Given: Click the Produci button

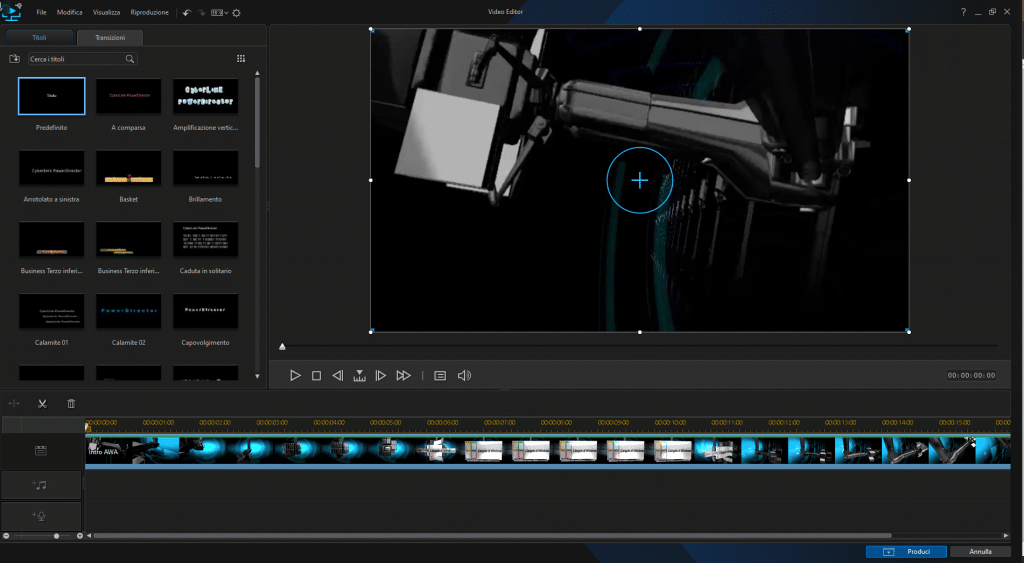Looking at the screenshot, I should coord(906,551).
